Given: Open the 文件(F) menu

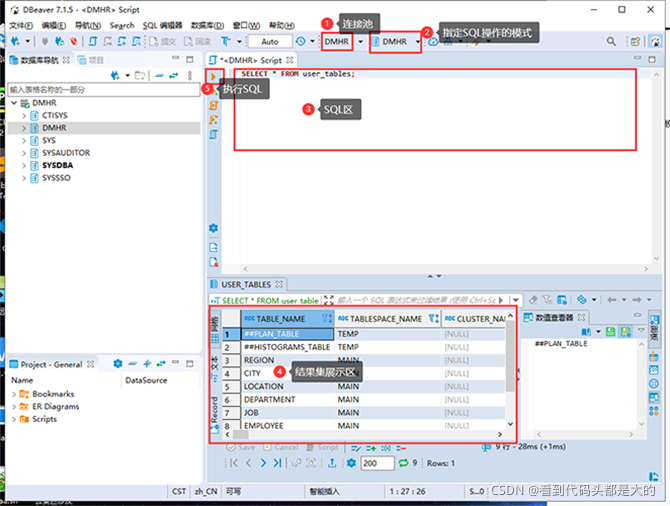Looking at the screenshot, I should coord(21,25).
